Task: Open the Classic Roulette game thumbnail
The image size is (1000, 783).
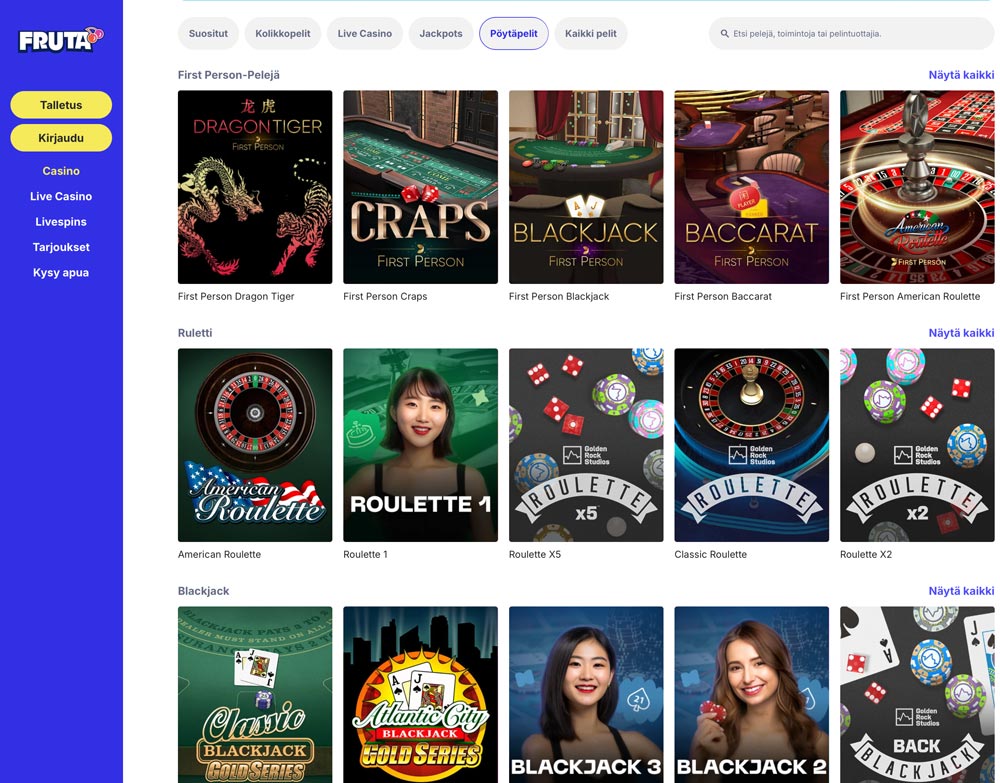Action: point(751,445)
